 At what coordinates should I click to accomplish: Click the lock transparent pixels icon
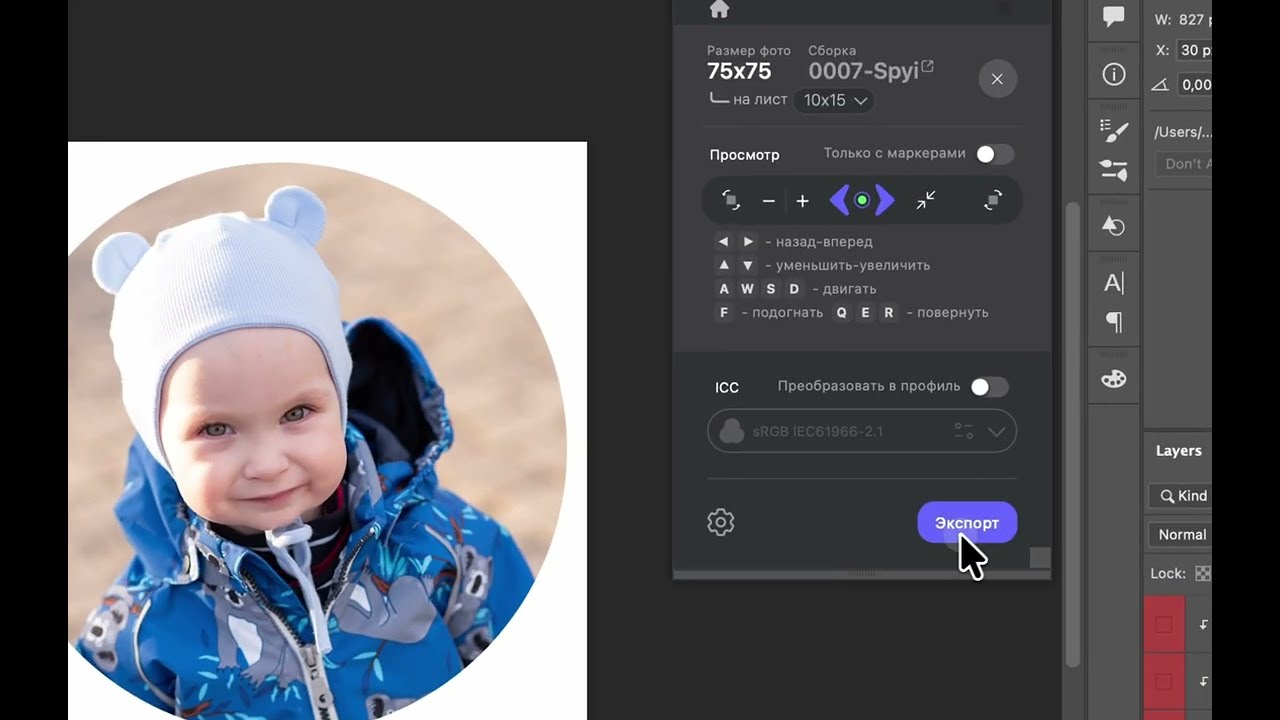point(1203,574)
